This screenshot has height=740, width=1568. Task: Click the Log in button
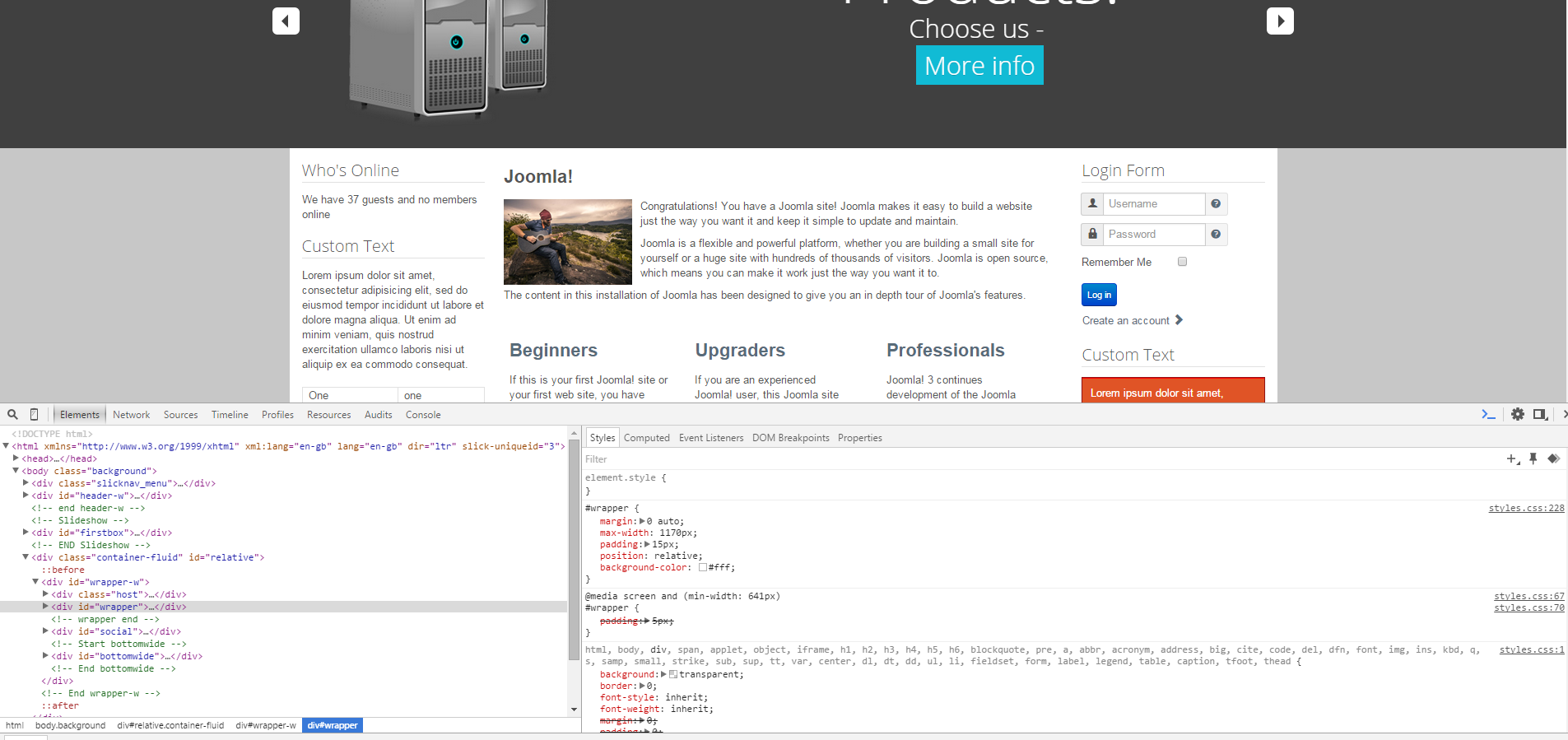click(x=1099, y=295)
